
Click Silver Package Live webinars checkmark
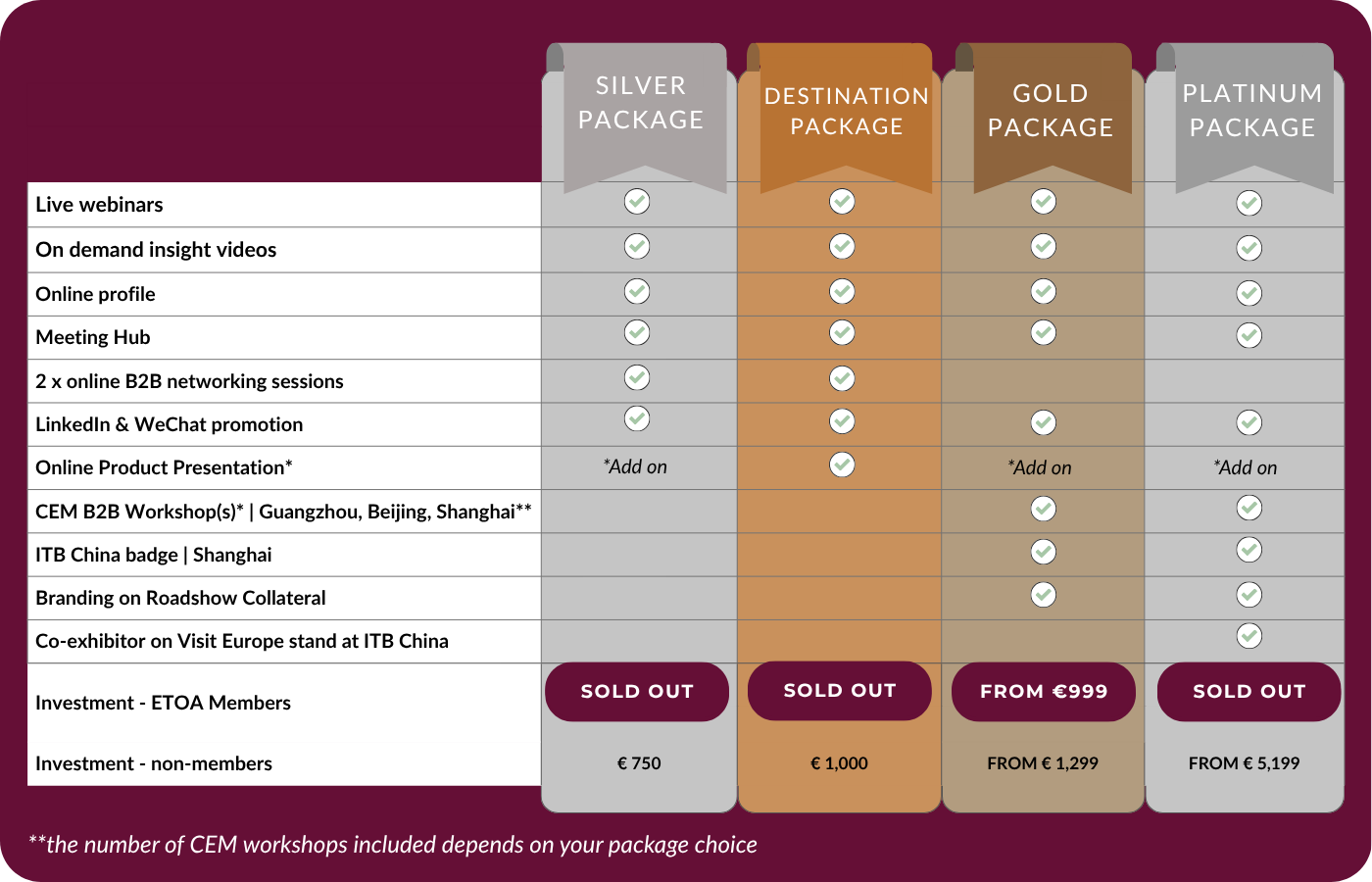click(637, 202)
